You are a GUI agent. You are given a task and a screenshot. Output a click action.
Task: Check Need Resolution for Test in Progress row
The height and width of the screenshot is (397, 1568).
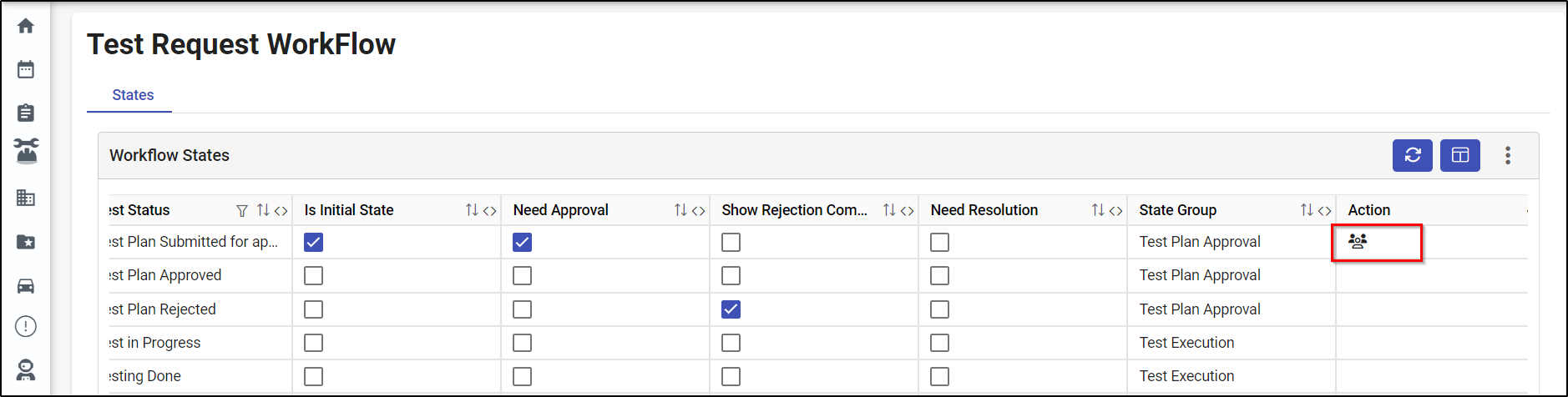pyautogui.click(x=940, y=343)
